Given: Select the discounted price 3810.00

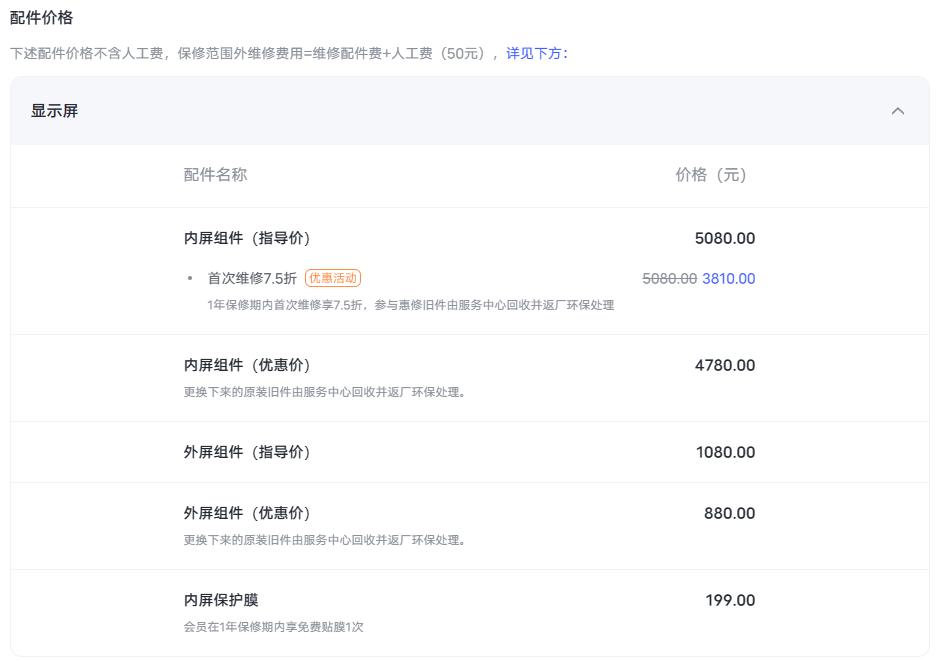Looking at the screenshot, I should 728,279.
